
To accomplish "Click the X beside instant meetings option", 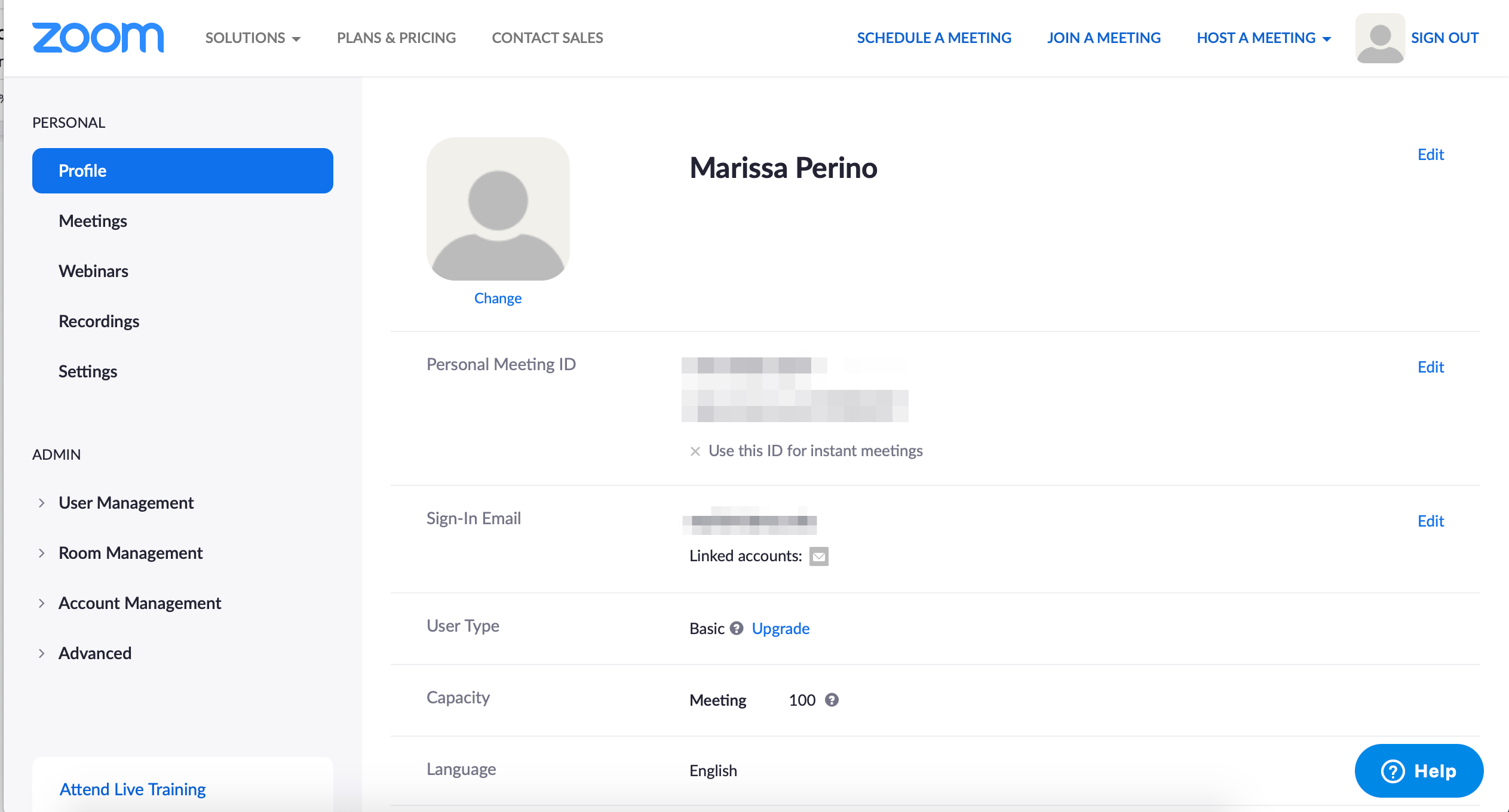I will click(695, 451).
